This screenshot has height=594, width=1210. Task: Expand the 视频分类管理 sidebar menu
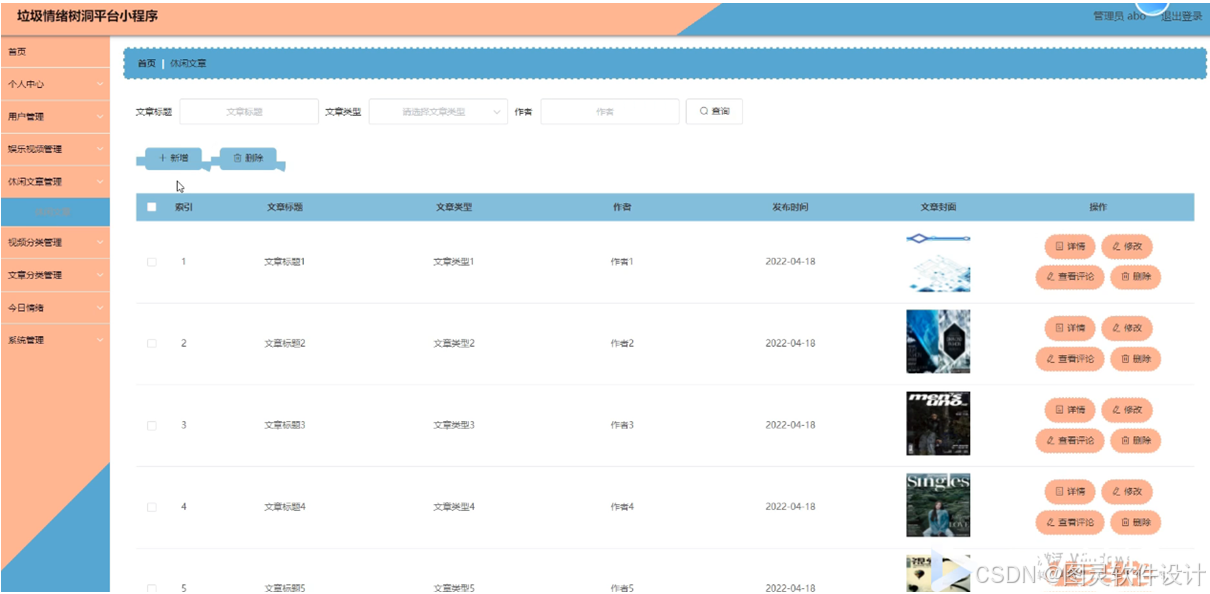point(55,242)
